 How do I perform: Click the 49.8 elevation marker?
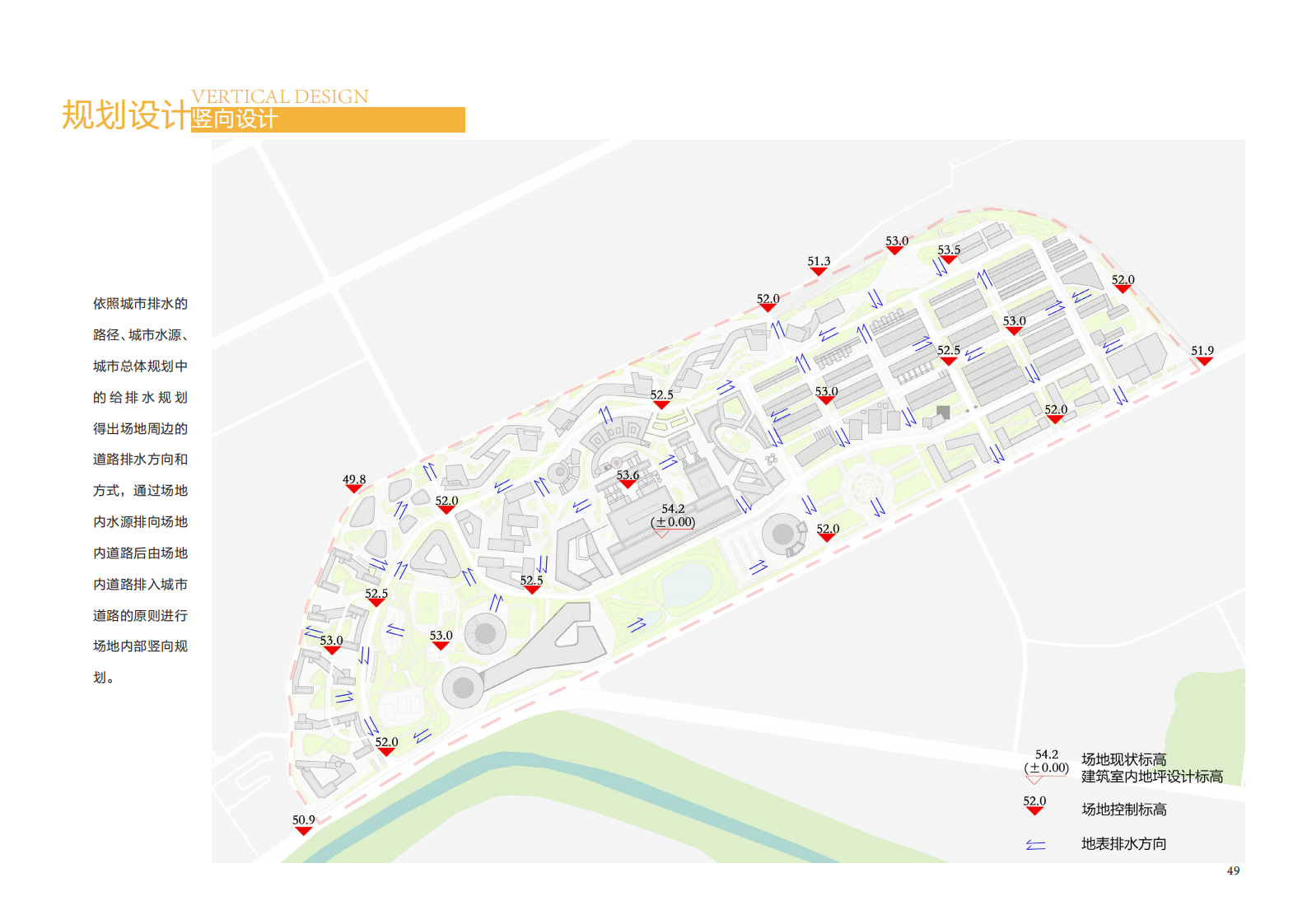354,484
